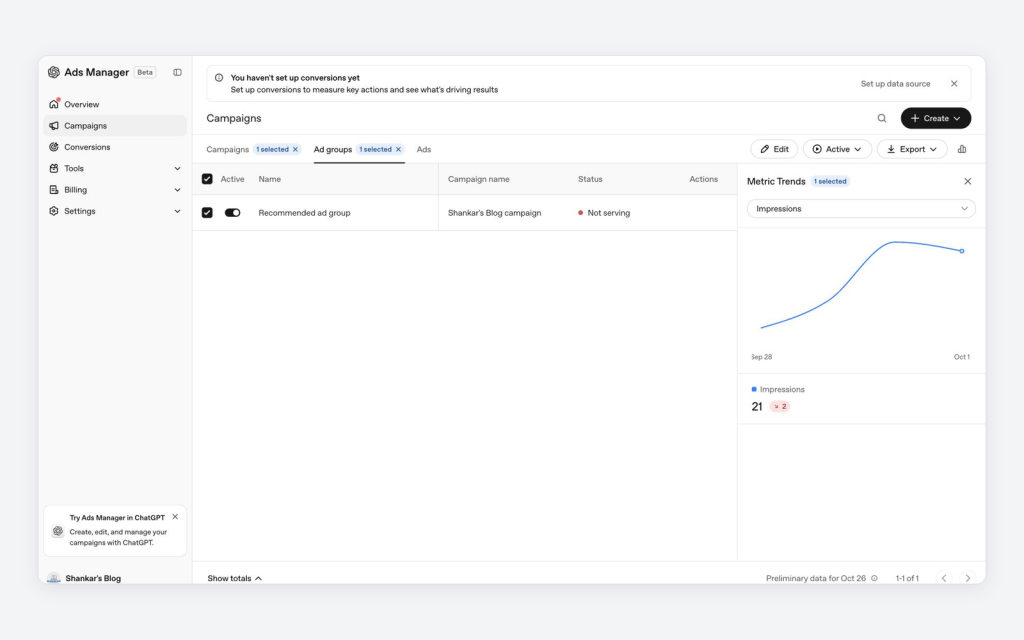Click the Billing sidebar icon
The width and height of the screenshot is (1024, 640).
(54, 189)
